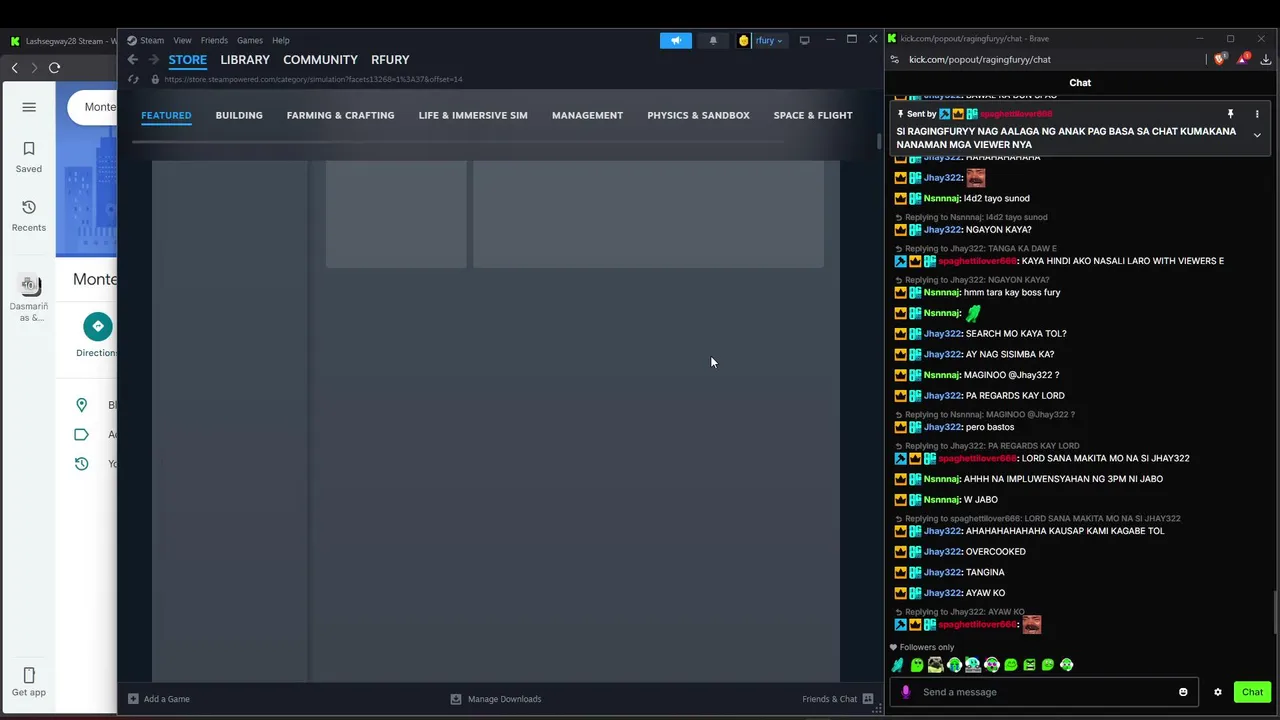Image resolution: width=1280 pixels, height=720 pixels.
Task: Open Saved places in maps sidebar
Action: coord(29,157)
